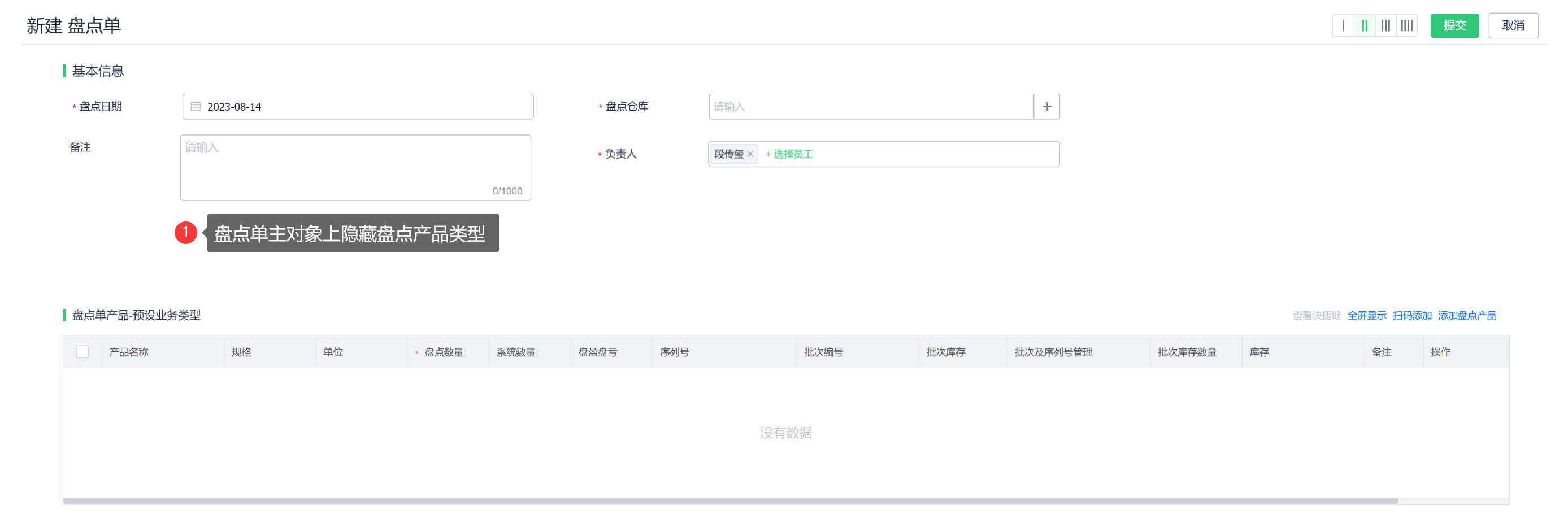Switch to the four-column layout icon
1568x519 pixels.
[x=1408, y=25]
